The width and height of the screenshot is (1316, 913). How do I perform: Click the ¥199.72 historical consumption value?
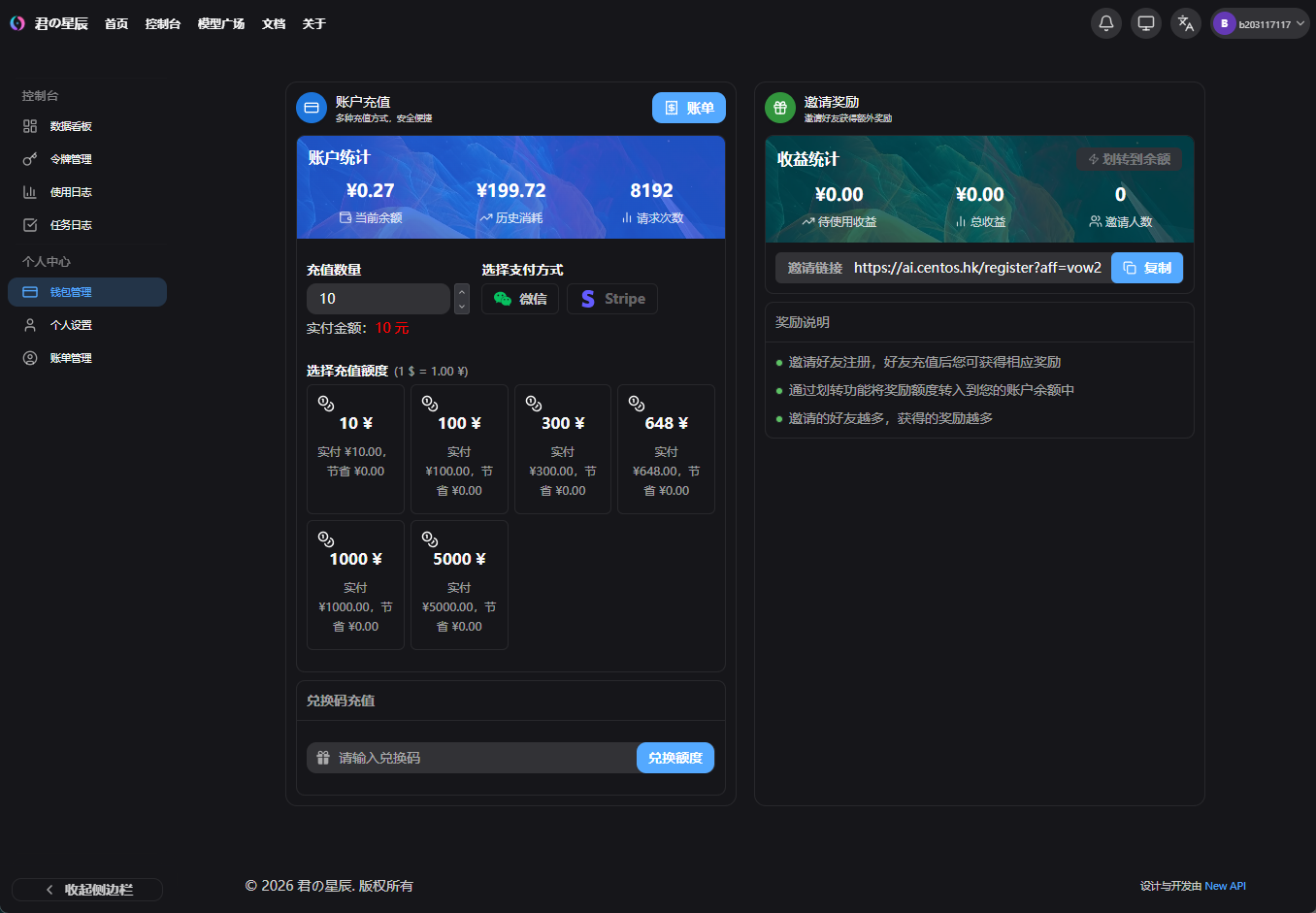pos(511,190)
